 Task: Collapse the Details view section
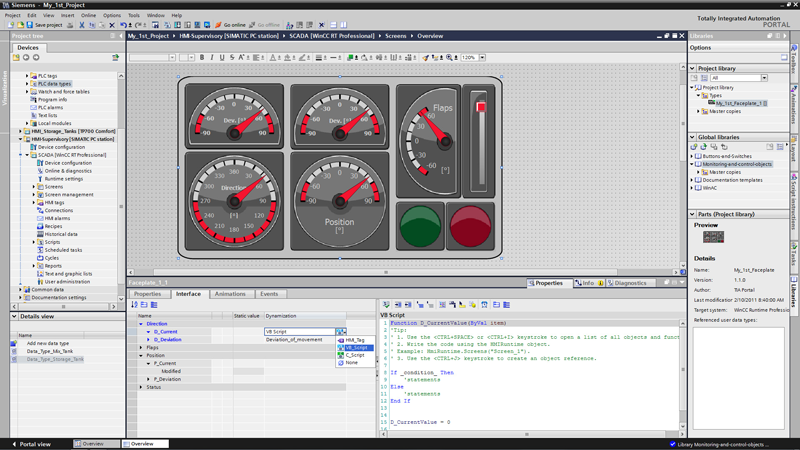click(14, 316)
